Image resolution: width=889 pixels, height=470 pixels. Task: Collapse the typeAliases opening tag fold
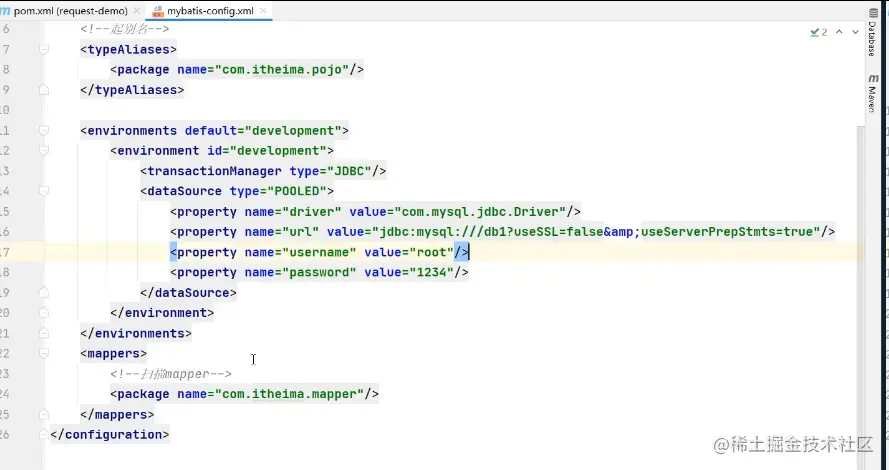point(44,50)
